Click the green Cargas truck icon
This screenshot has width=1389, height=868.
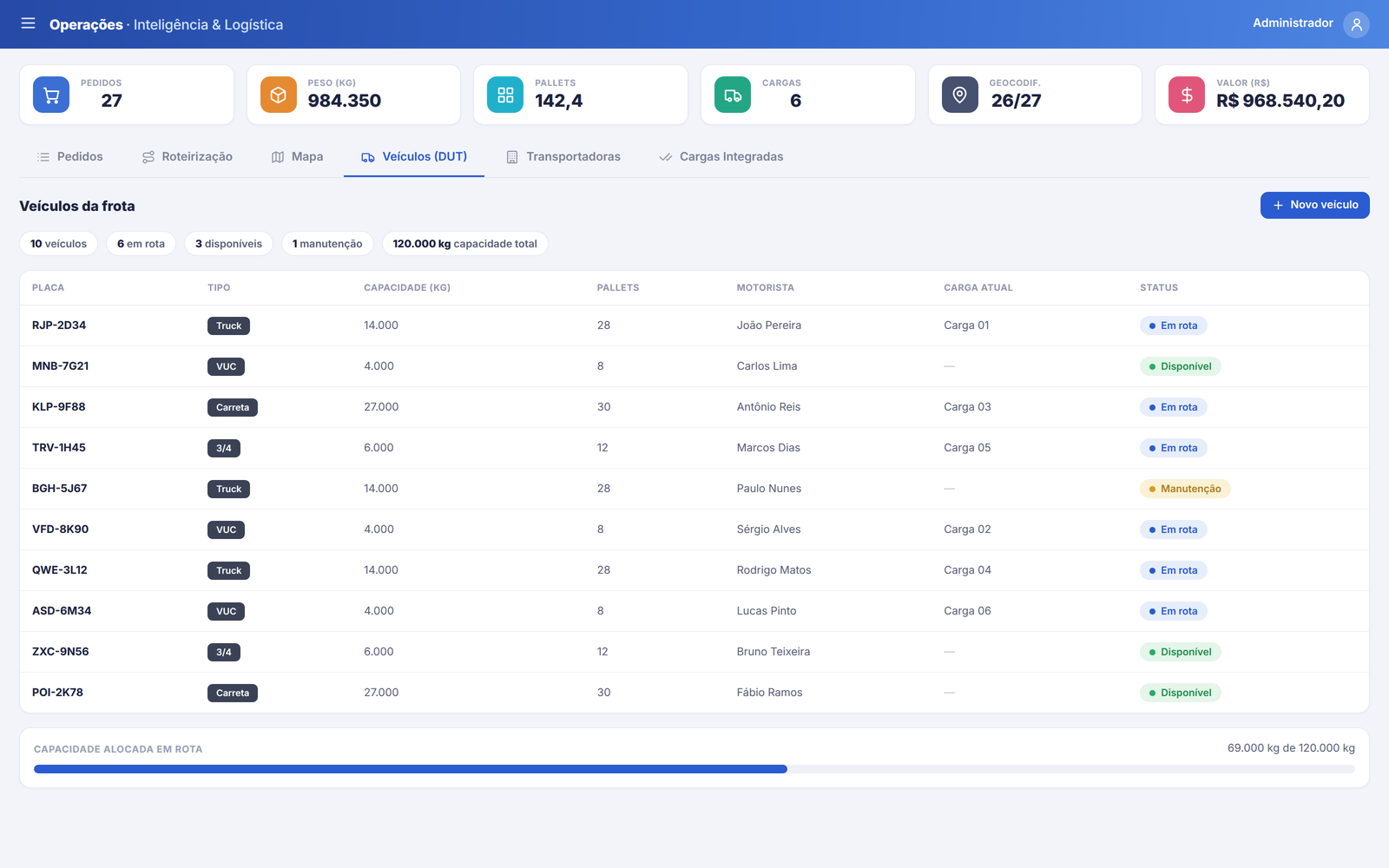coord(733,95)
